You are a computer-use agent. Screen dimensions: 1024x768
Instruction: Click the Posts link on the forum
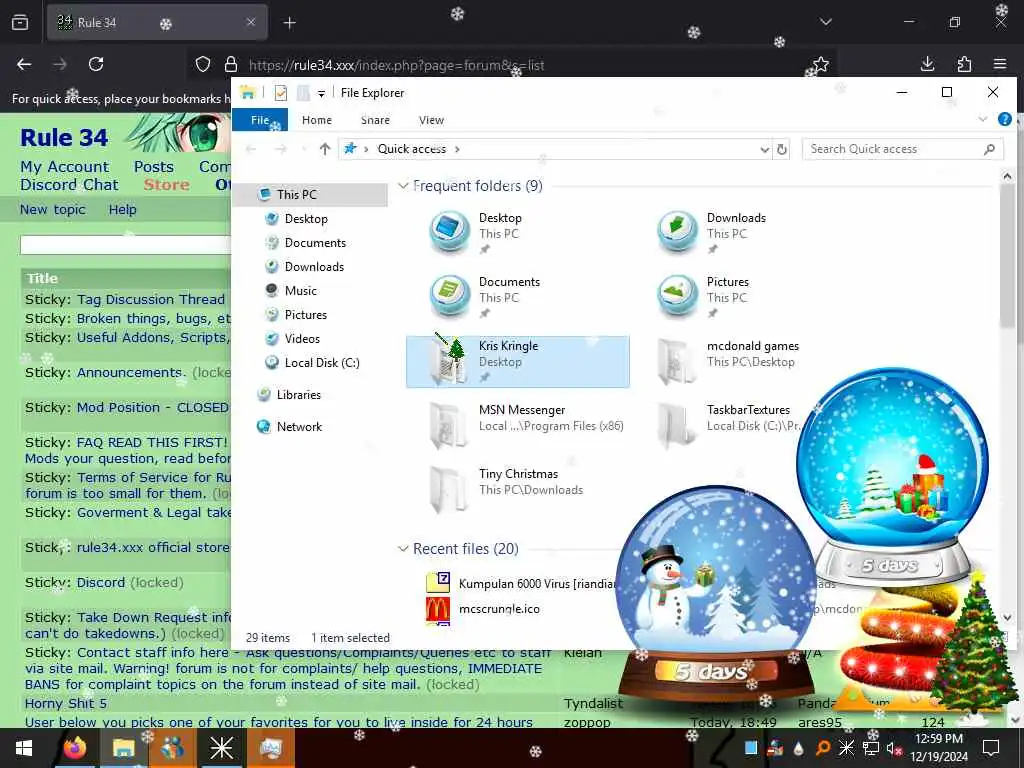click(153, 167)
